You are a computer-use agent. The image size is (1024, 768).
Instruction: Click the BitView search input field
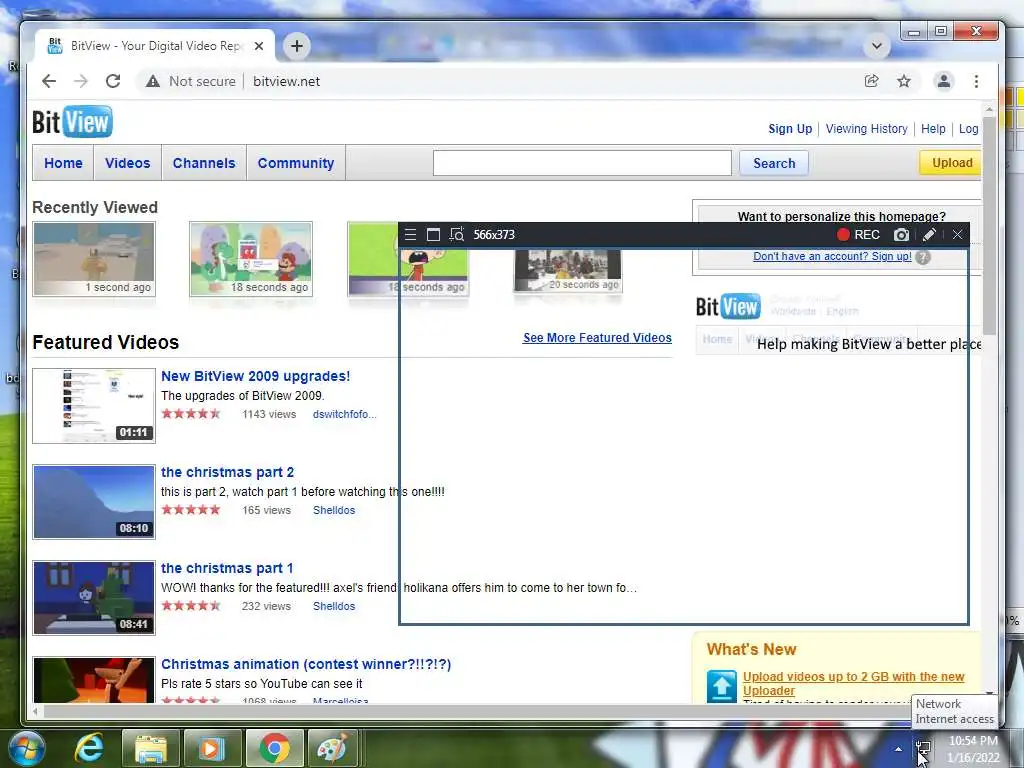pos(582,163)
